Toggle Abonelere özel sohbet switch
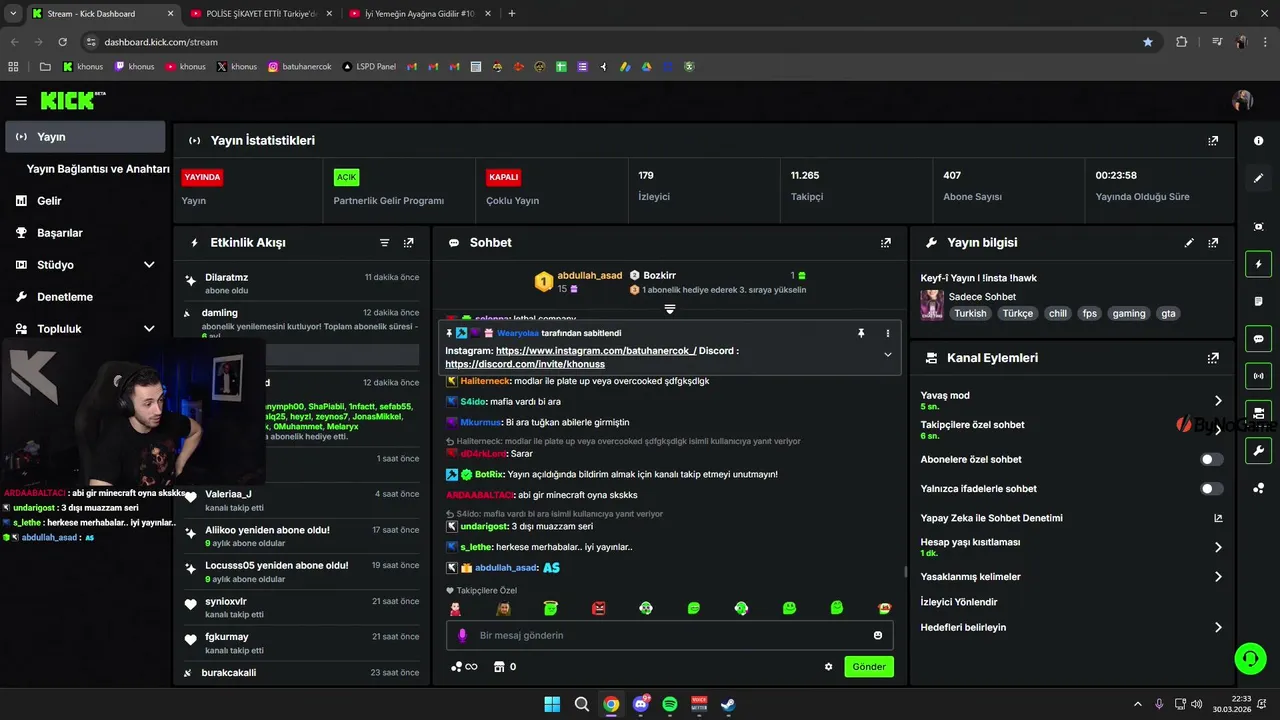The image size is (1280, 720). [1211, 460]
